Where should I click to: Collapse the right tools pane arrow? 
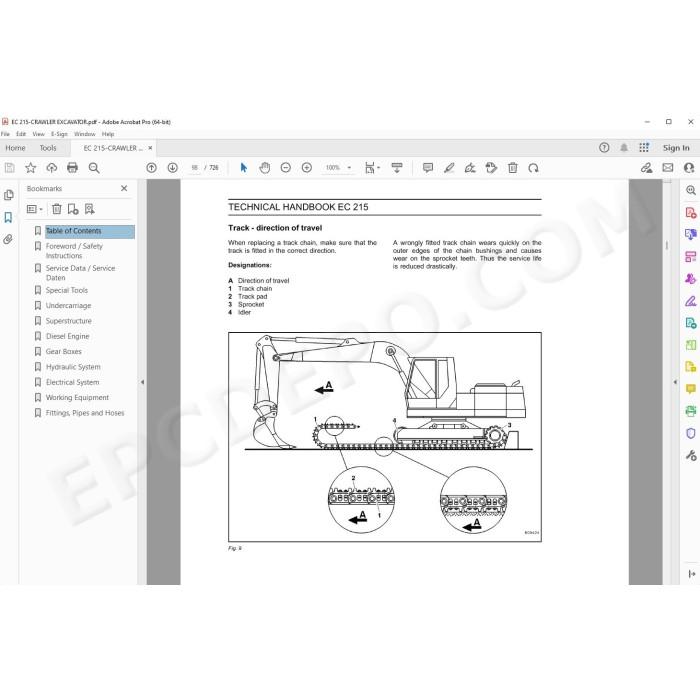point(675,382)
